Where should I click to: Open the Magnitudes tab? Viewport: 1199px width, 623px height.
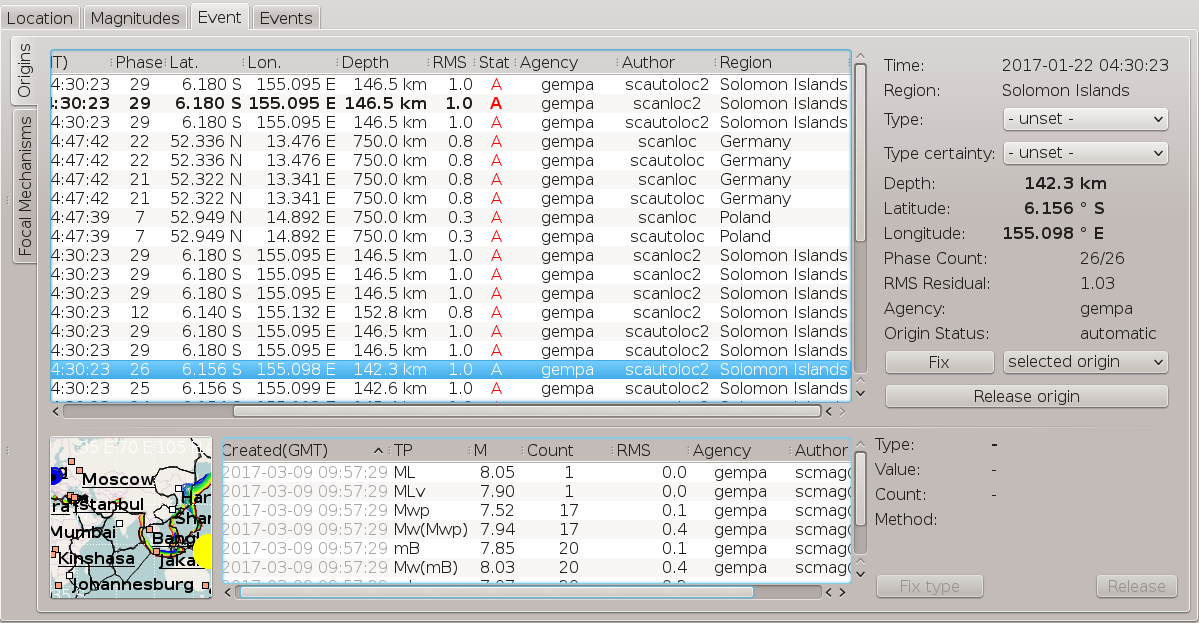tap(134, 18)
